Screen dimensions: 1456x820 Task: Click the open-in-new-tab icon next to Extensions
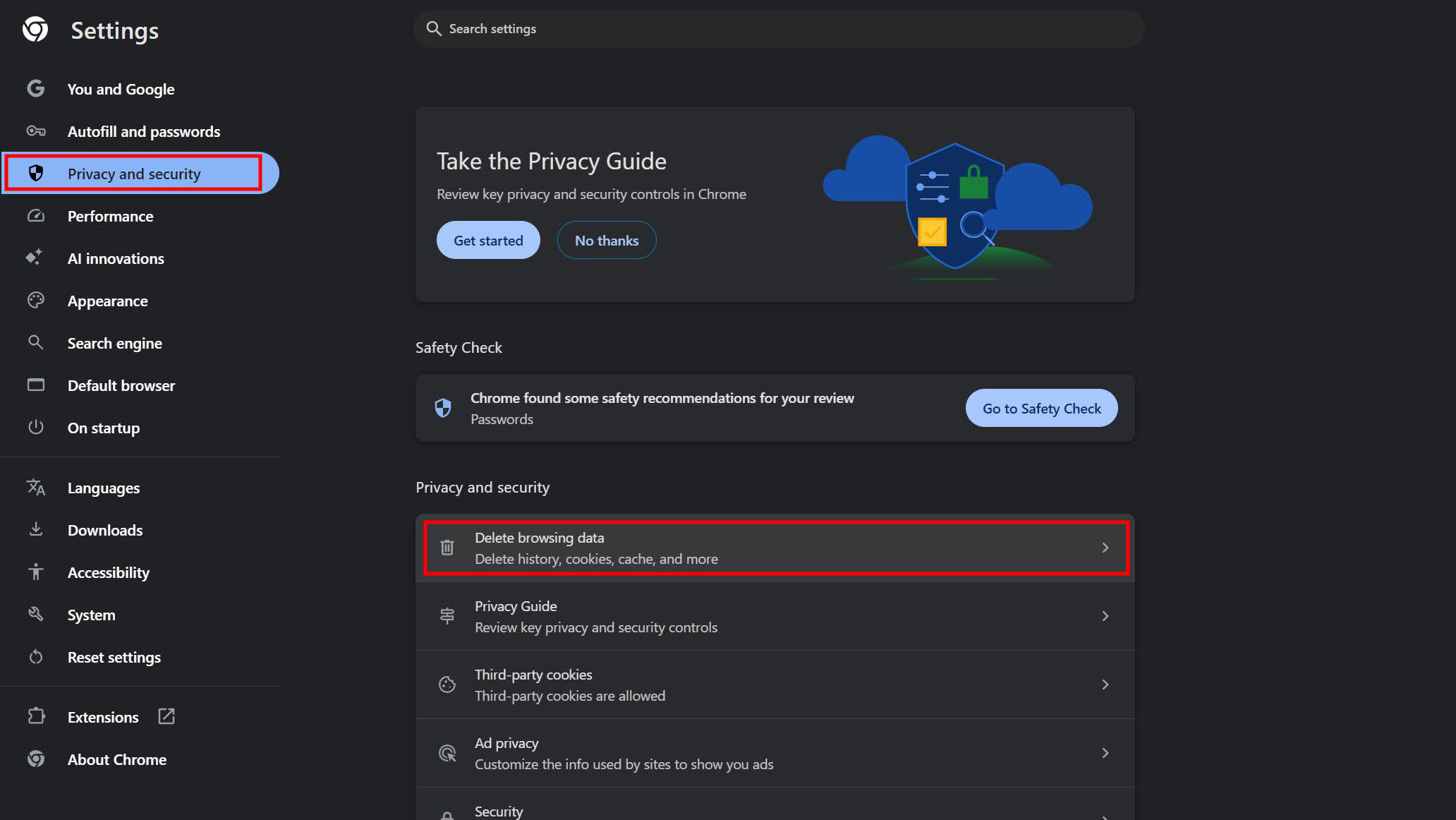click(166, 716)
